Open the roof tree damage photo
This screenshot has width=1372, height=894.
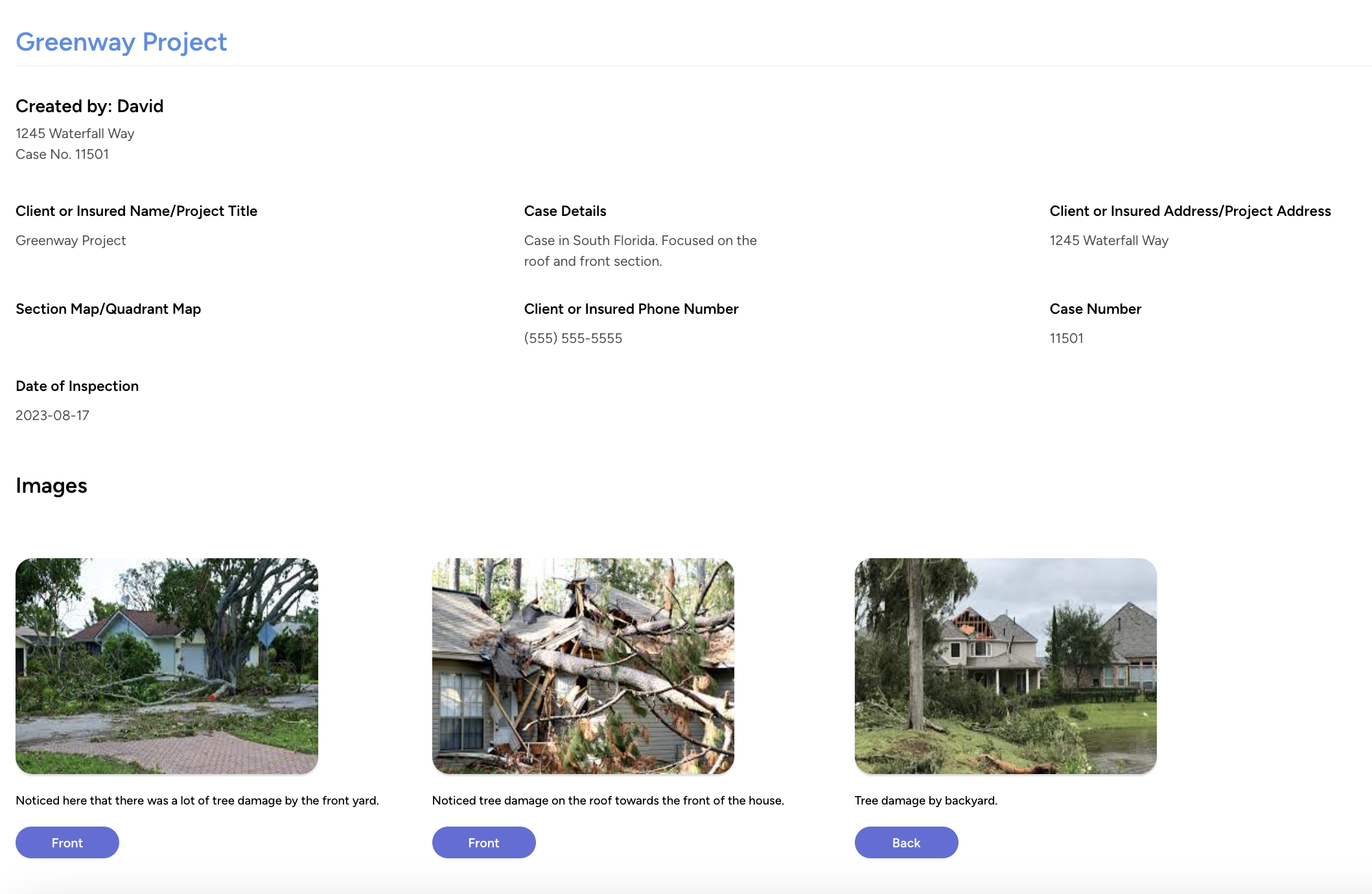583,666
